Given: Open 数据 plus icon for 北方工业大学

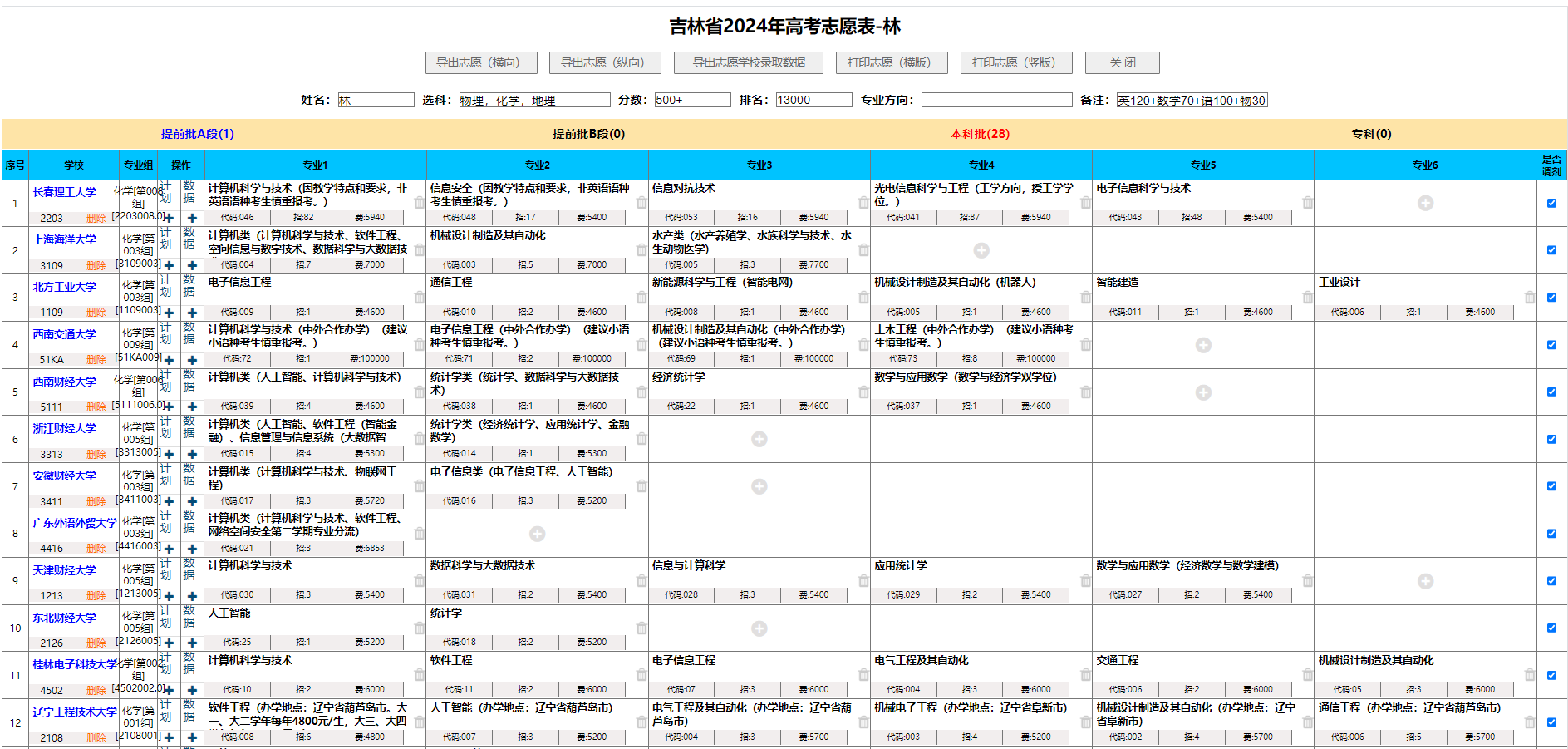Looking at the screenshot, I should [x=192, y=313].
